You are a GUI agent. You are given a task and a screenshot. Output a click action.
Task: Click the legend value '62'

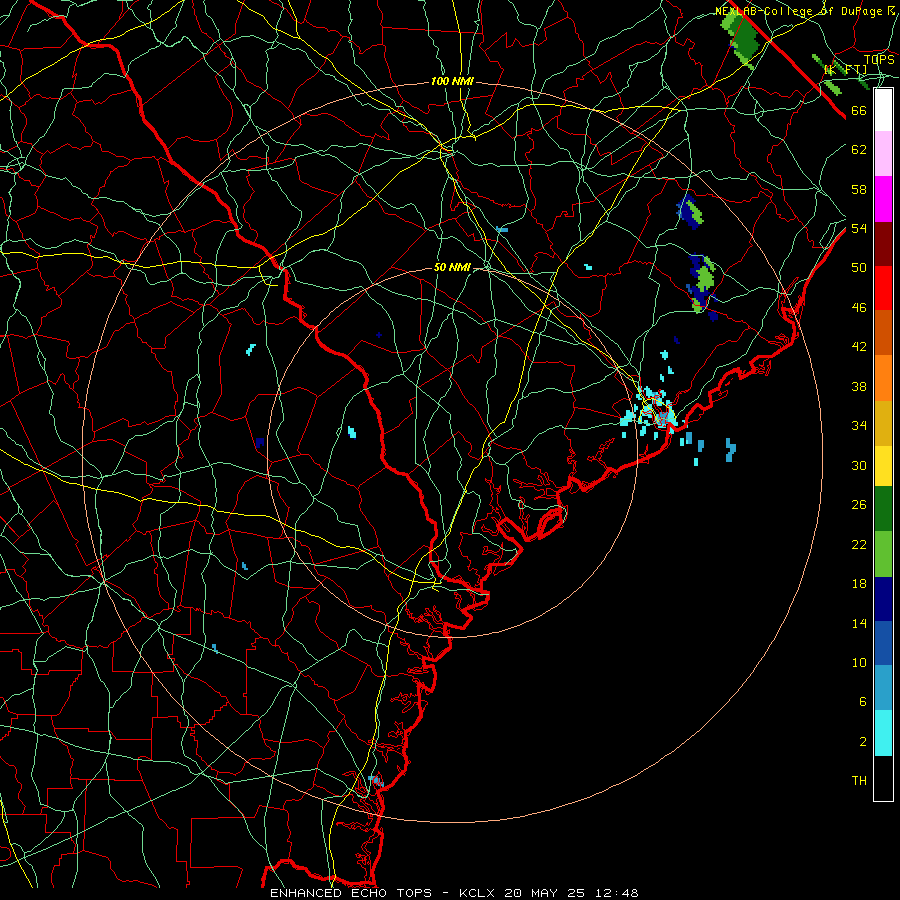coord(859,150)
